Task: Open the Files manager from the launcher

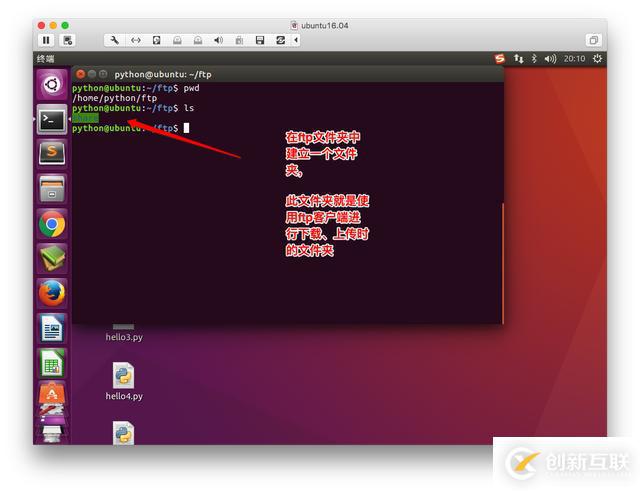Action: [x=52, y=189]
